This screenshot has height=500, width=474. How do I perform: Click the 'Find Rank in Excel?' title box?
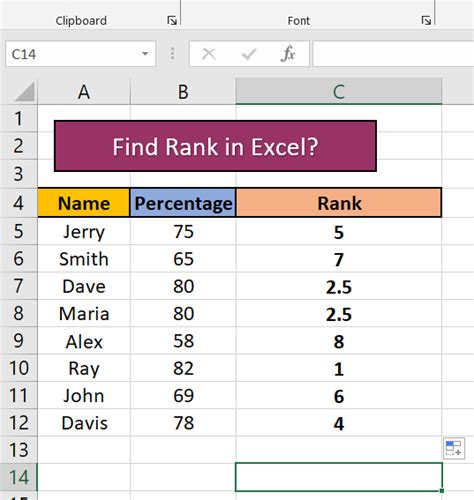click(215, 146)
